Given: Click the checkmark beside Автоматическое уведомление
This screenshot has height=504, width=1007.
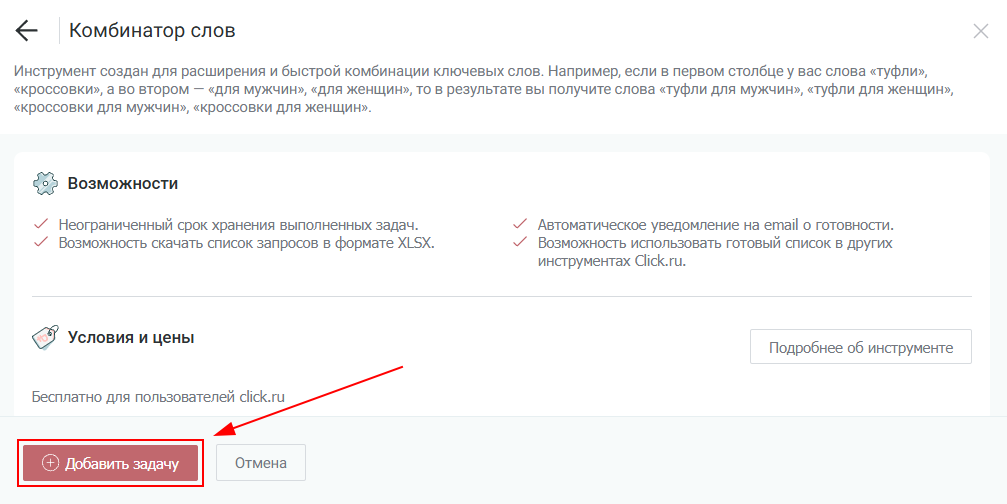Looking at the screenshot, I should pyautogui.click(x=520, y=224).
